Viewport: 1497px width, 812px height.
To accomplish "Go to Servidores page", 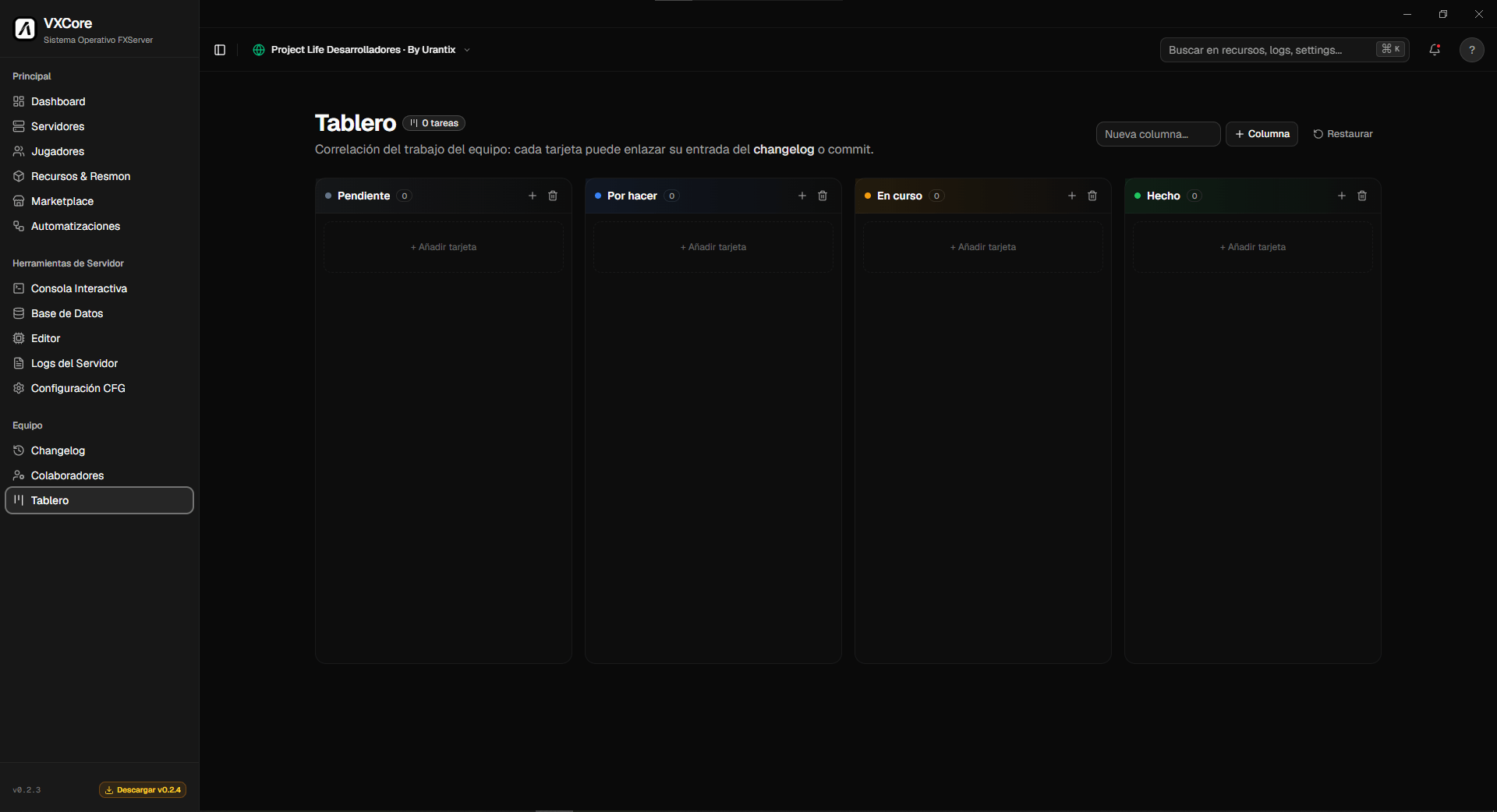I will pos(99,126).
